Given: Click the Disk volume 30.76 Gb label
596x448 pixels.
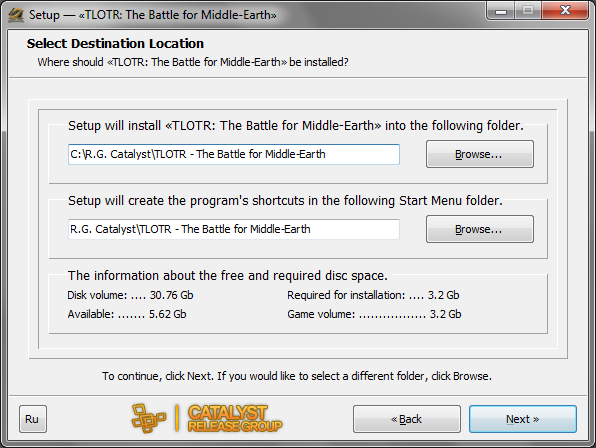Looking at the screenshot, I should [x=130, y=295].
